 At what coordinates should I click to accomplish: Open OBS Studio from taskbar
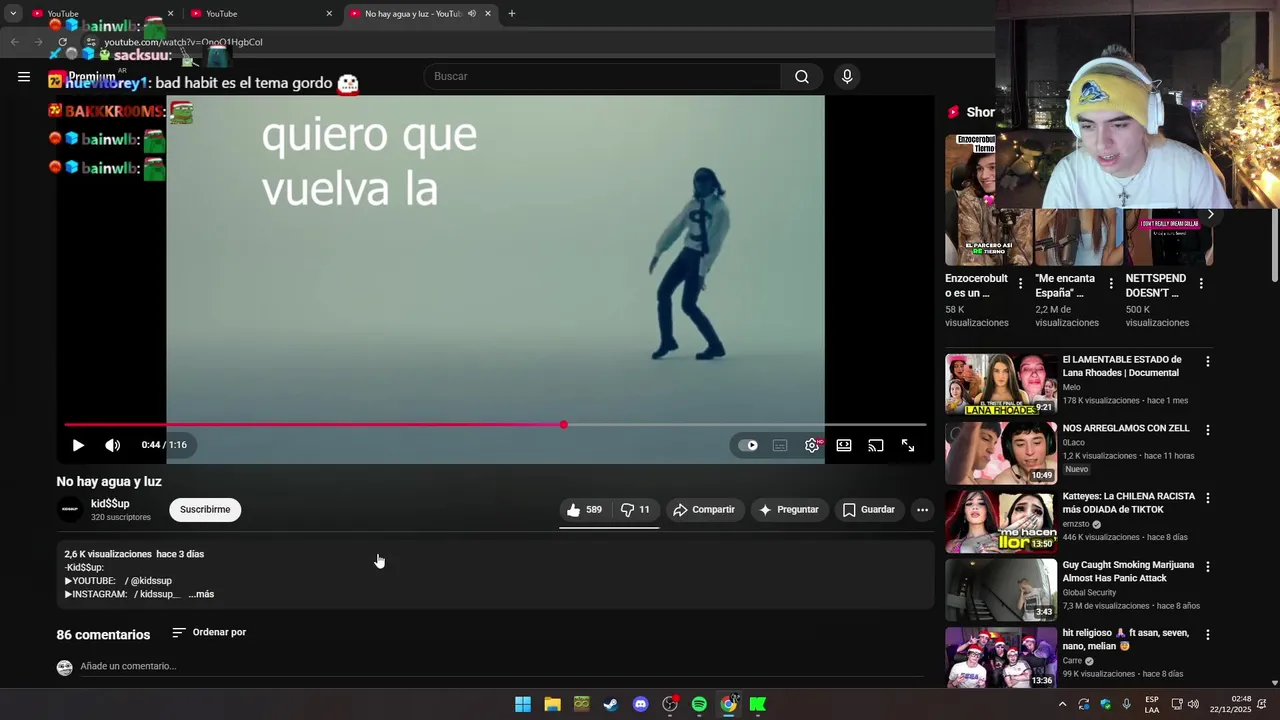point(670,704)
